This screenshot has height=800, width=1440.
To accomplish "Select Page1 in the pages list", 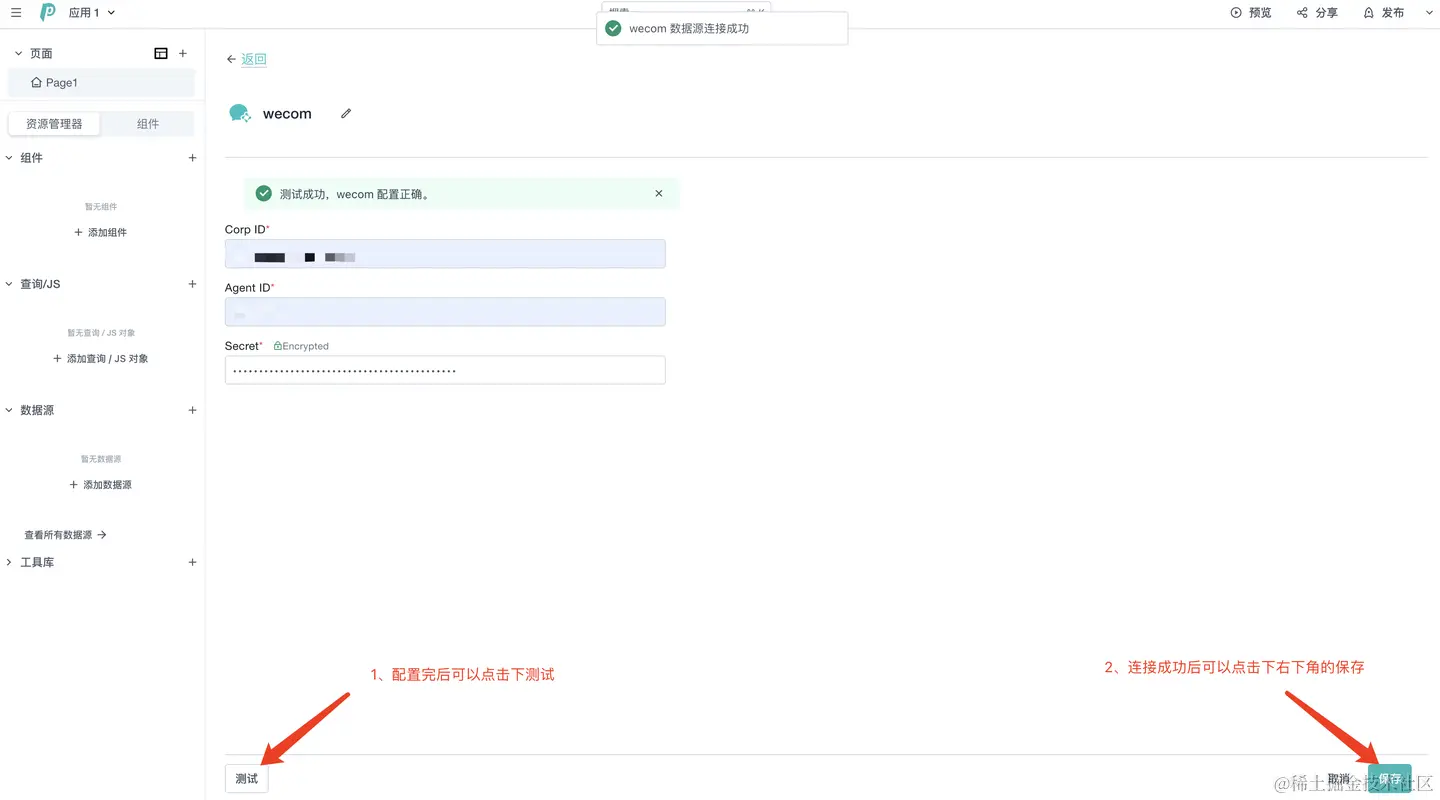I will (101, 83).
